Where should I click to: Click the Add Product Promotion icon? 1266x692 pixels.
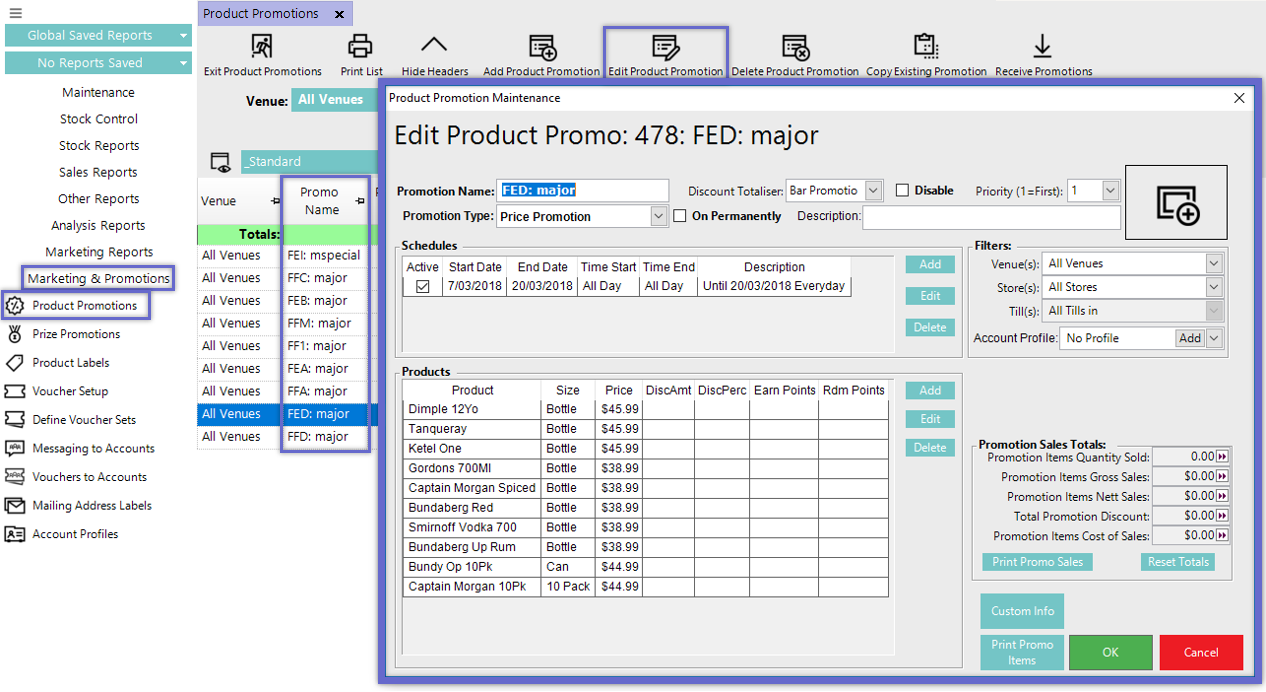coord(542,46)
